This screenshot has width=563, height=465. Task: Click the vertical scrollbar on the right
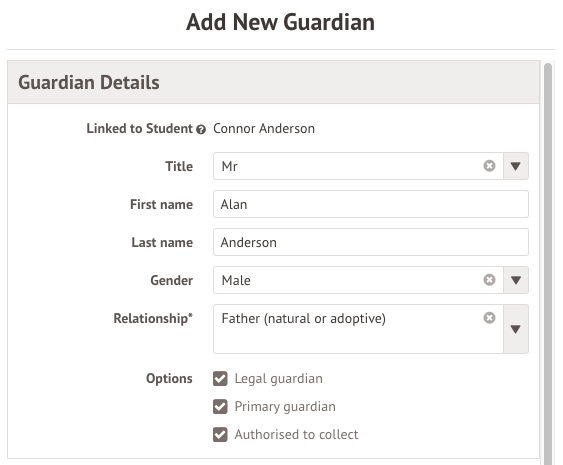coord(548,264)
